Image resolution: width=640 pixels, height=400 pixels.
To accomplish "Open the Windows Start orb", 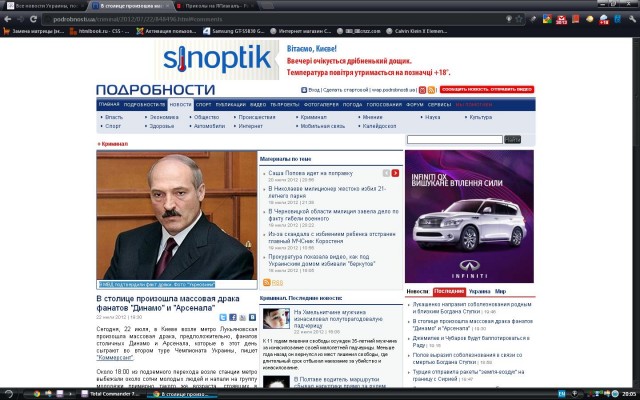I will pyautogui.click(x=9, y=394).
